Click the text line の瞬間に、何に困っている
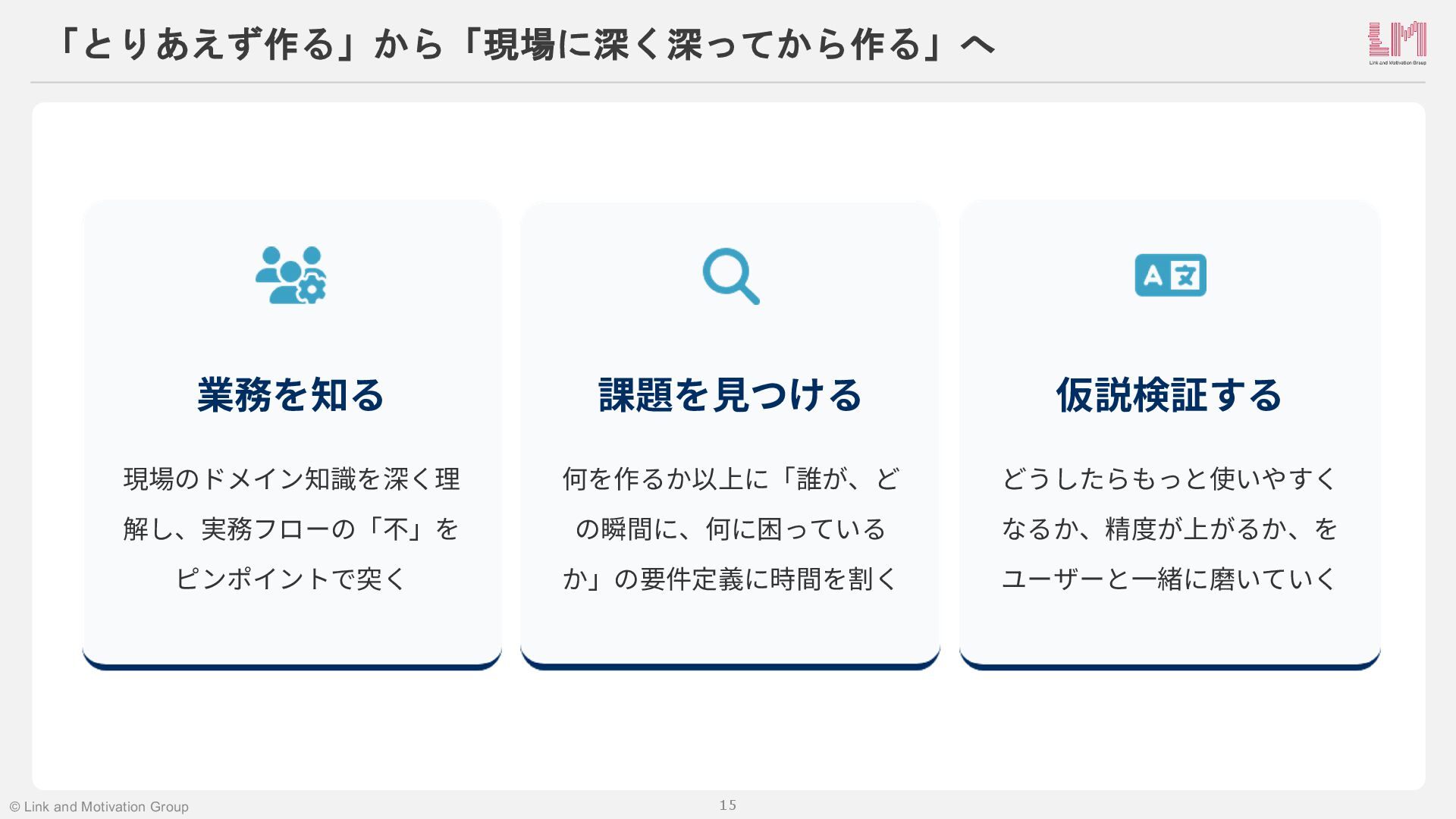Image resolution: width=1456 pixels, height=819 pixels. [x=730, y=529]
